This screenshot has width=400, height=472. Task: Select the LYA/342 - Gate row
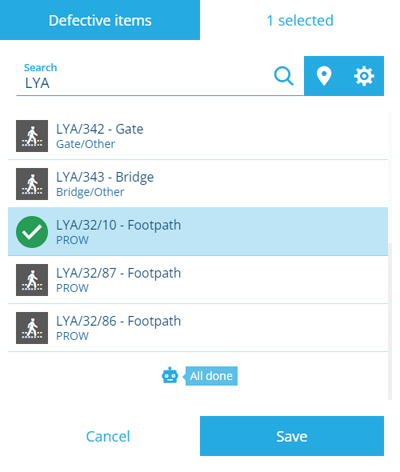coord(198,136)
